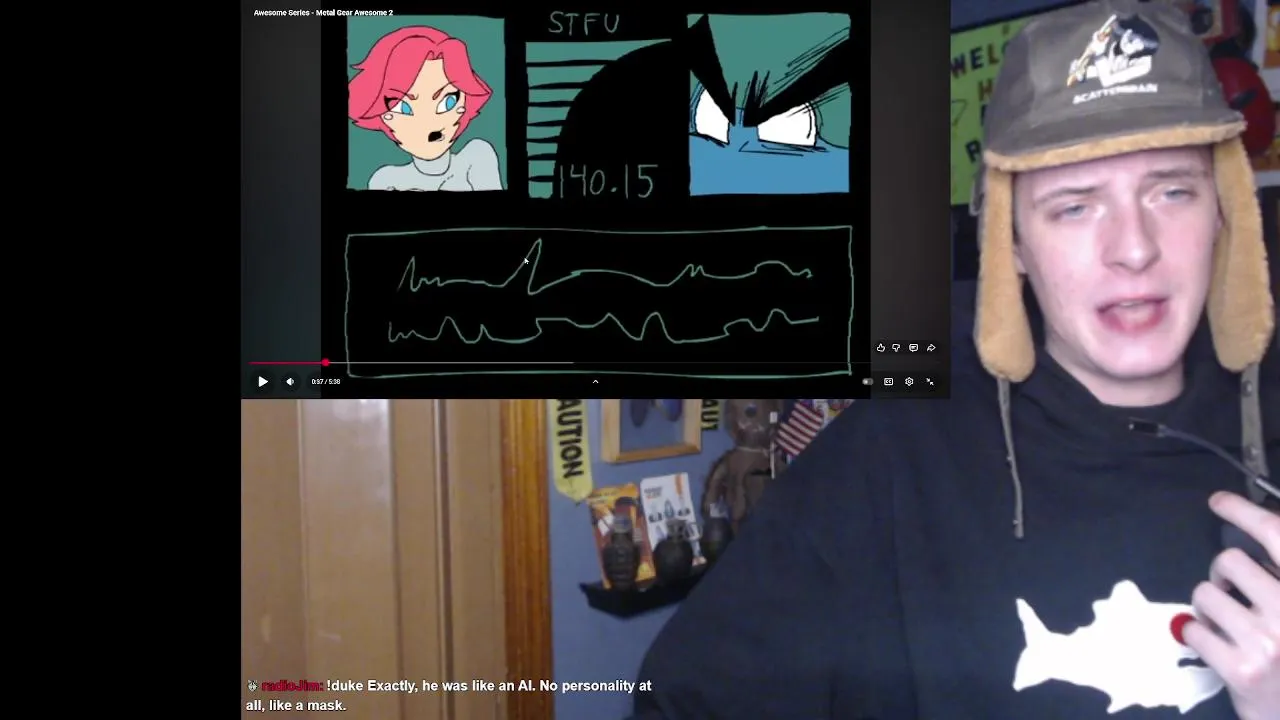Play the Metal Gear Awesome 2 video
The image size is (1280, 720).
coord(263,381)
